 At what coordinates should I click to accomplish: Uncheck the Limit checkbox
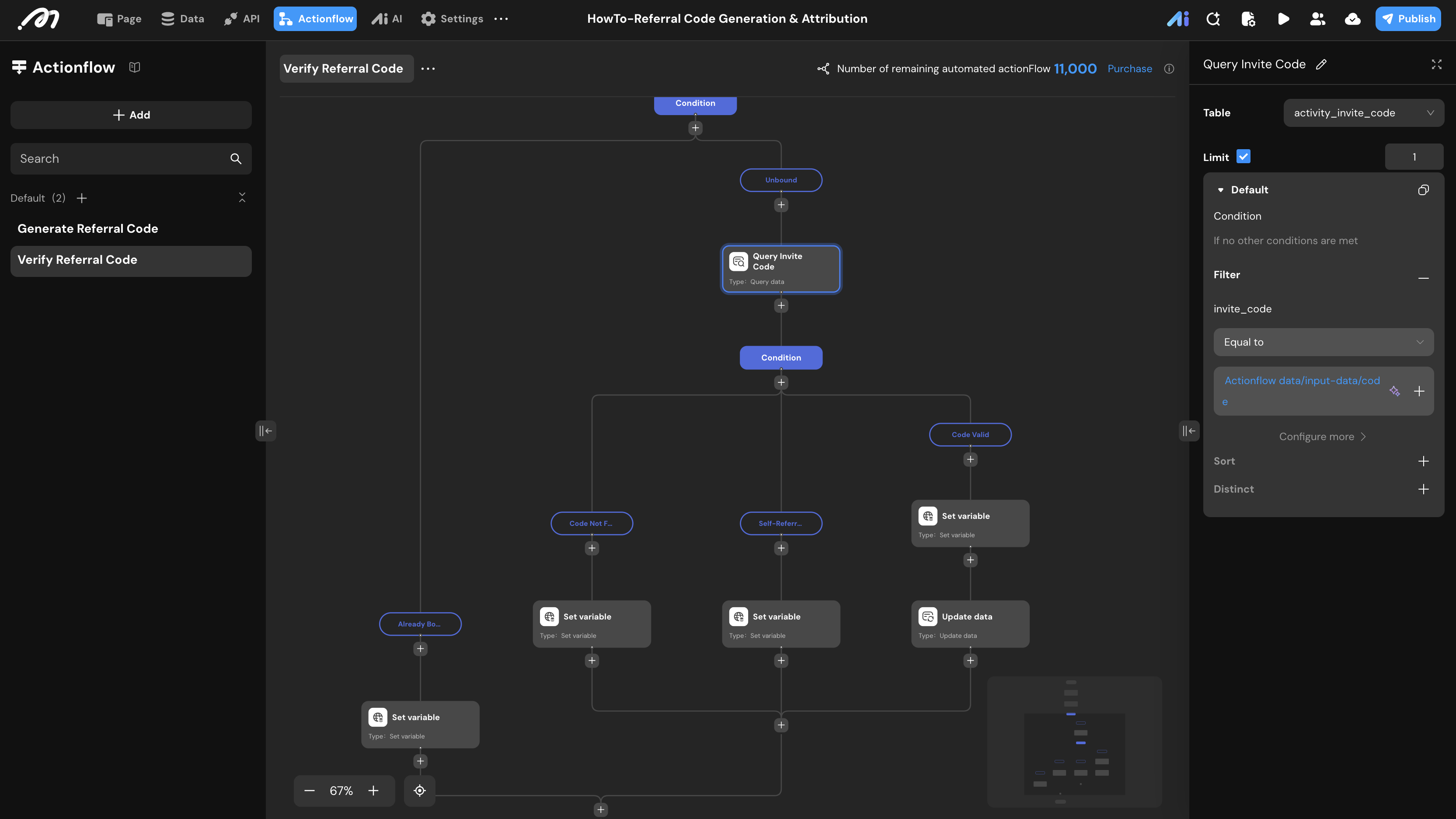pyautogui.click(x=1244, y=157)
